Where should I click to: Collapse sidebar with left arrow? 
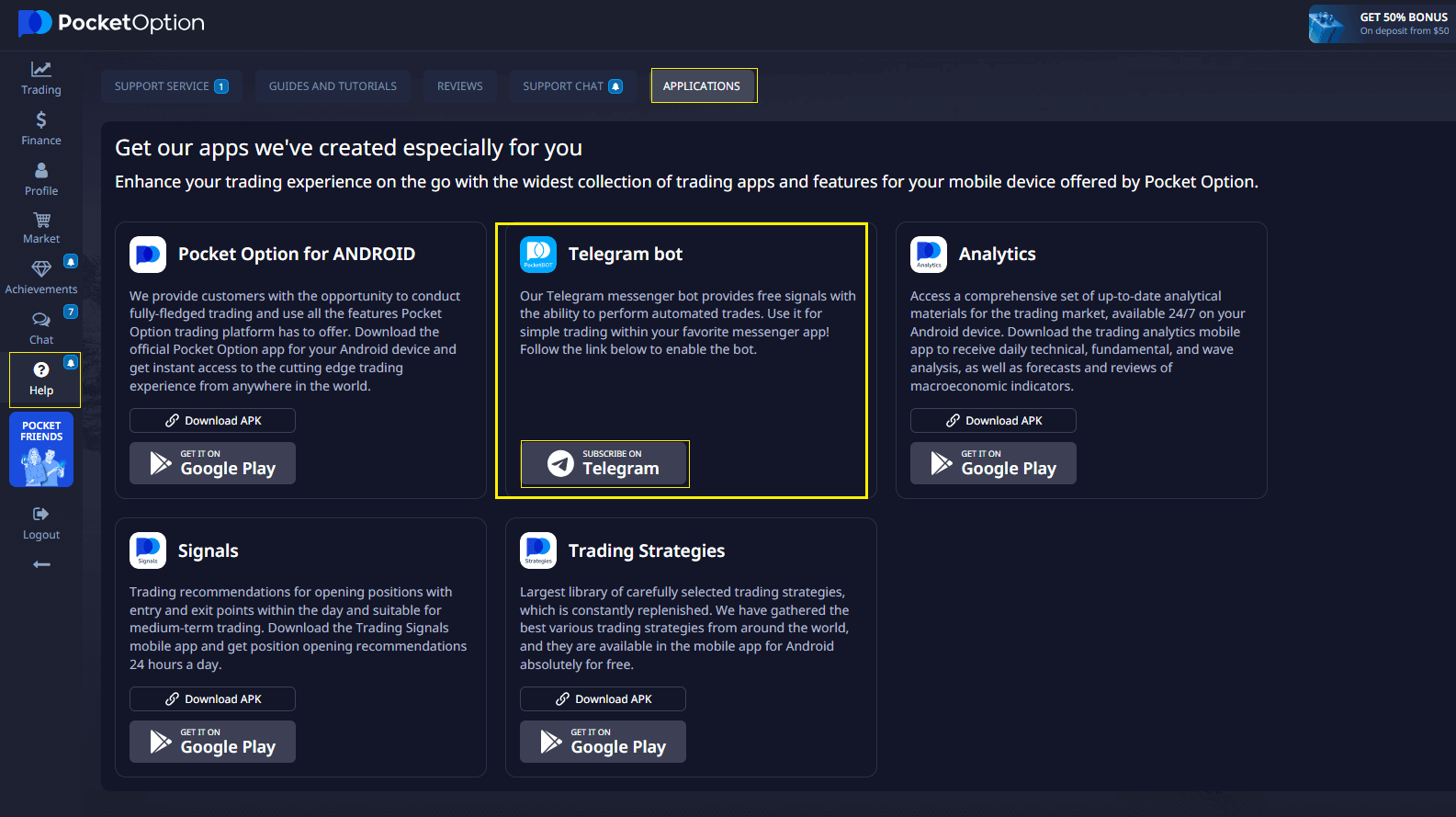(x=41, y=564)
